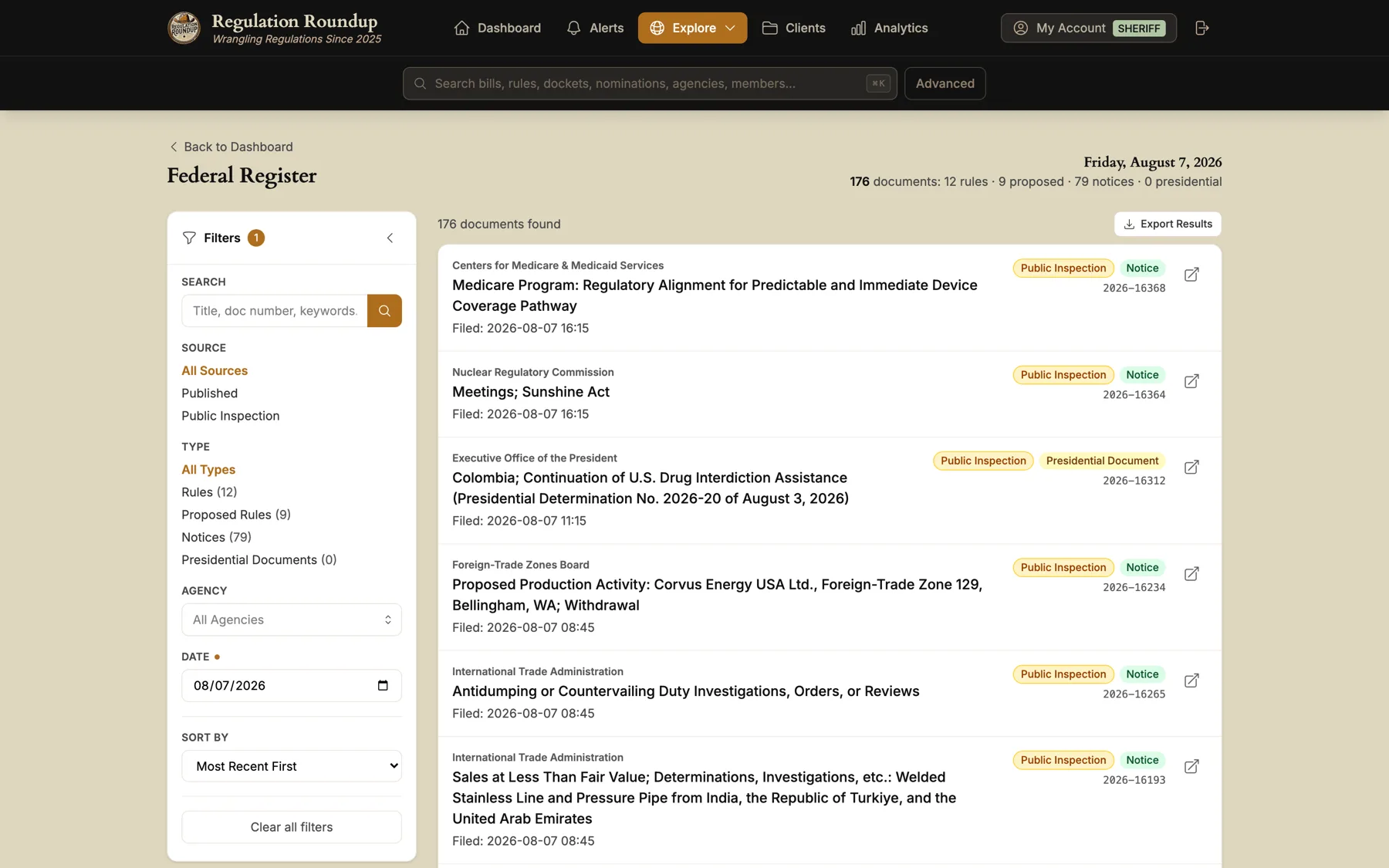Click the magnifier icon in global search

[420, 83]
